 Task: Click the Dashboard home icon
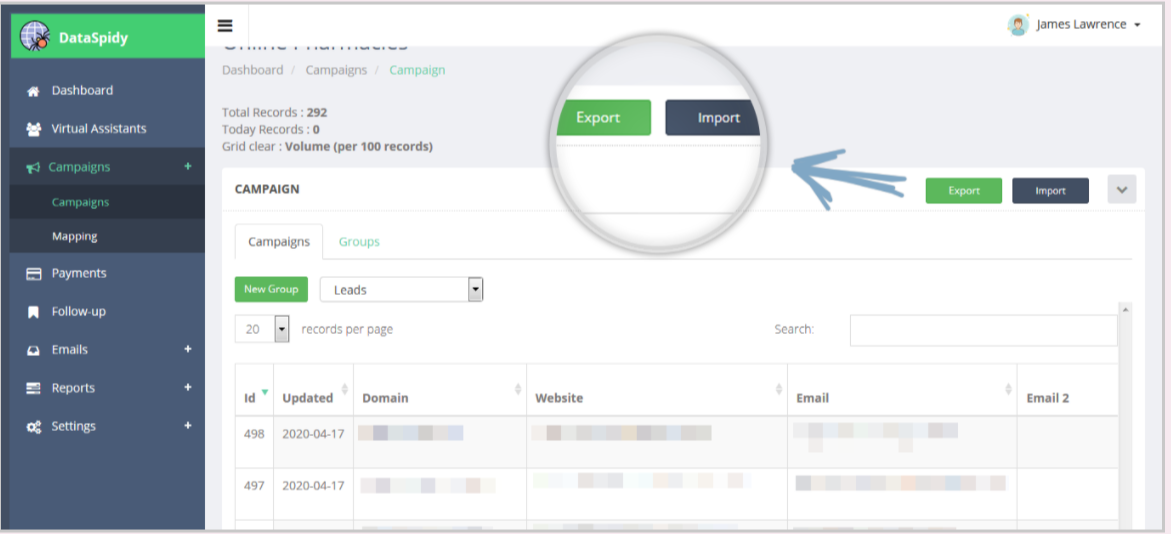(33, 91)
